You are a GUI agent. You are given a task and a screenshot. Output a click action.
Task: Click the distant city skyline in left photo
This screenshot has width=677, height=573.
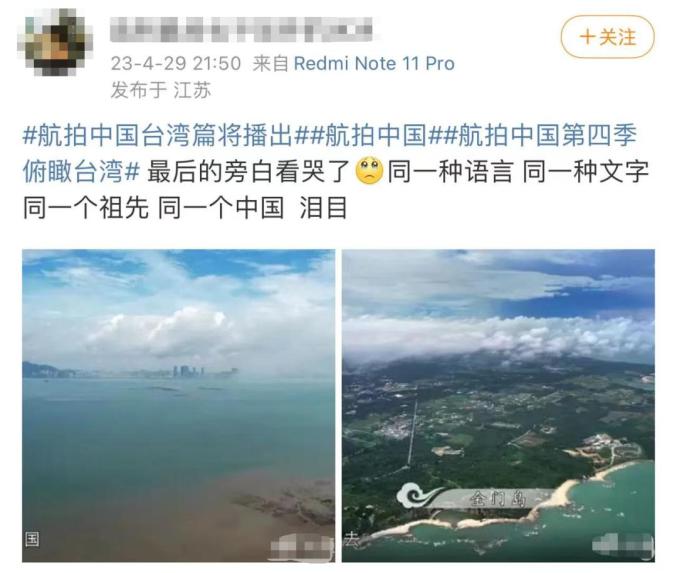tap(131, 371)
